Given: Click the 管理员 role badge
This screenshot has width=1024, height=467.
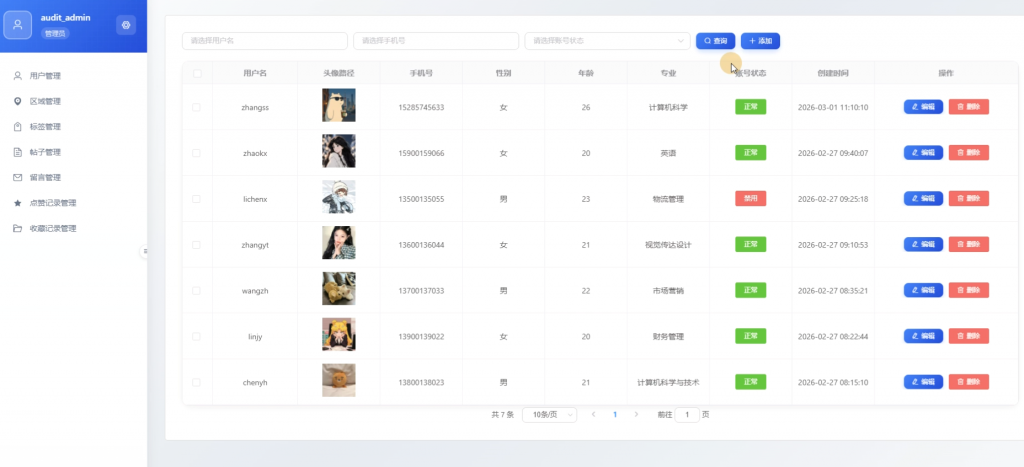Looking at the screenshot, I should click(x=56, y=33).
